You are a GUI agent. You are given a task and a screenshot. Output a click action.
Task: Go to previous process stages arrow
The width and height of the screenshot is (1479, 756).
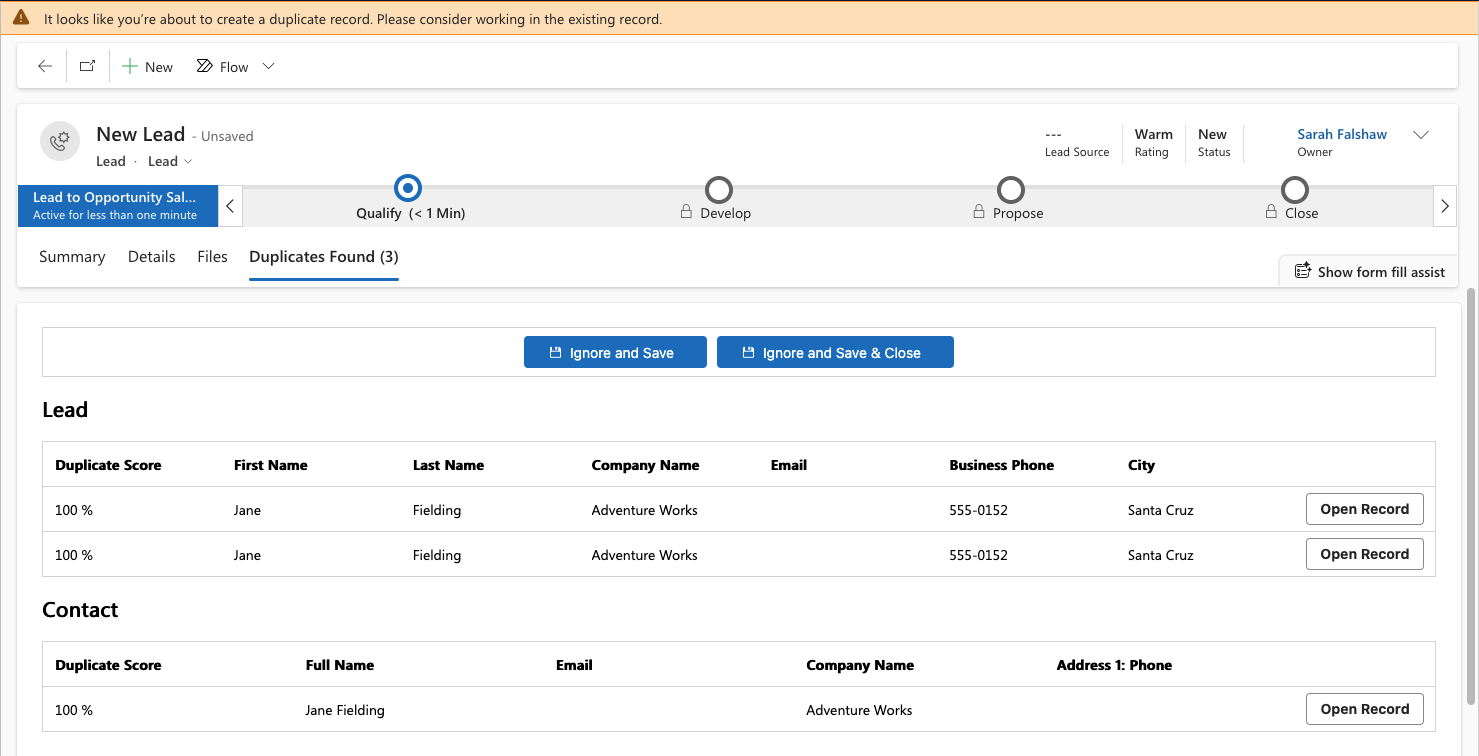click(230, 206)
